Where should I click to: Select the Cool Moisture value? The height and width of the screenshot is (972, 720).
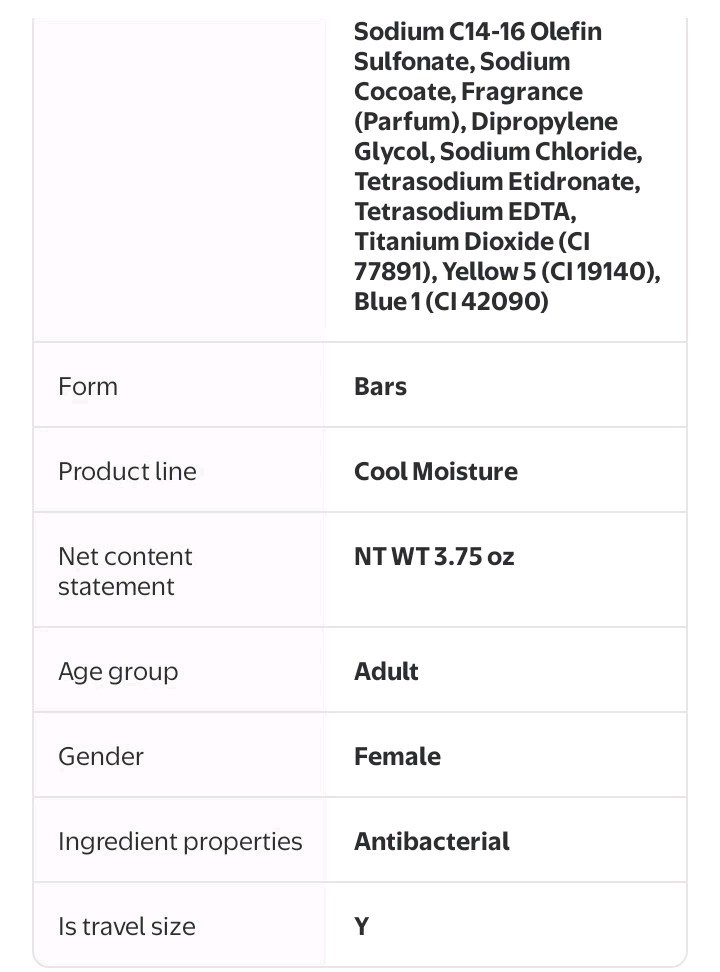coord(435,471)
